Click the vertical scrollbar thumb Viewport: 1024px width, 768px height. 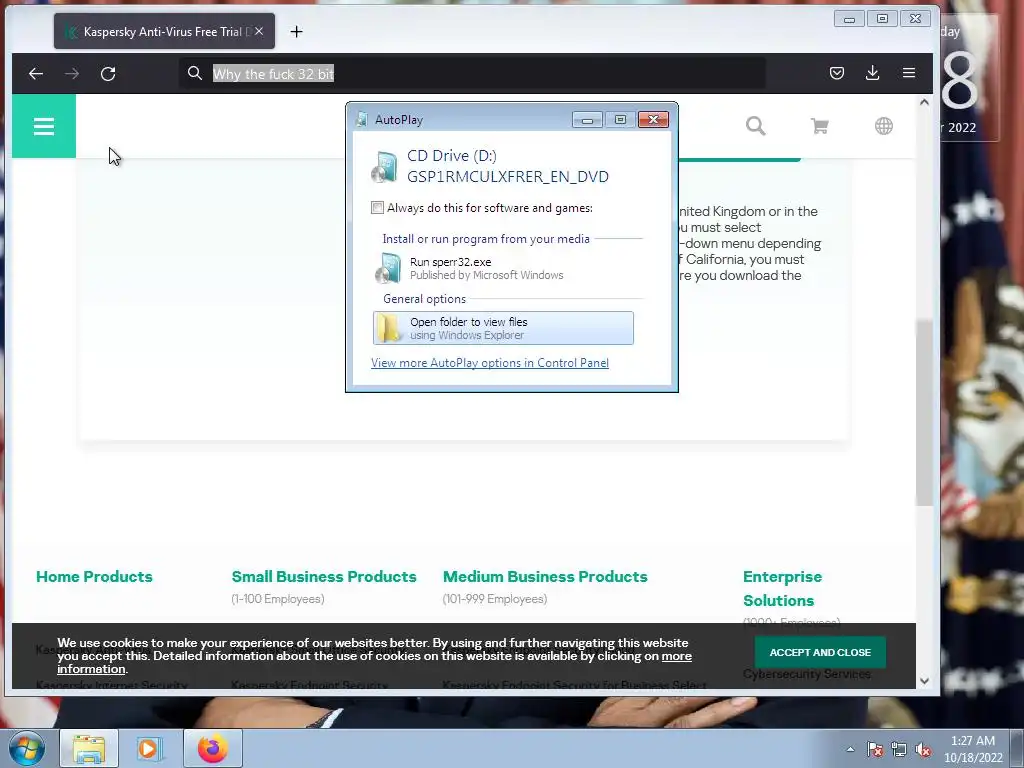(x=924, y=413)
